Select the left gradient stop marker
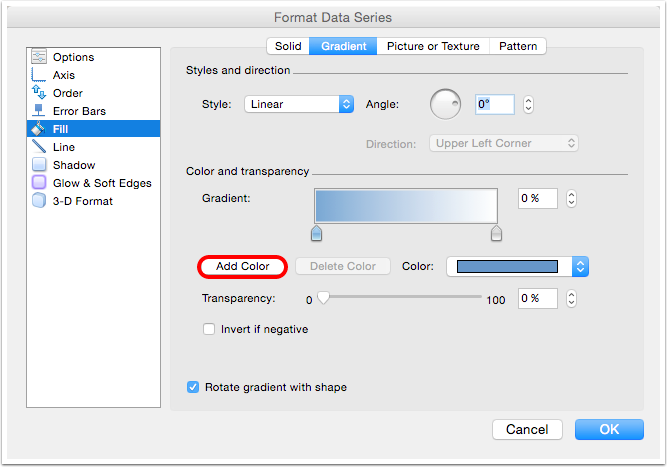 (x=317, y=234)
